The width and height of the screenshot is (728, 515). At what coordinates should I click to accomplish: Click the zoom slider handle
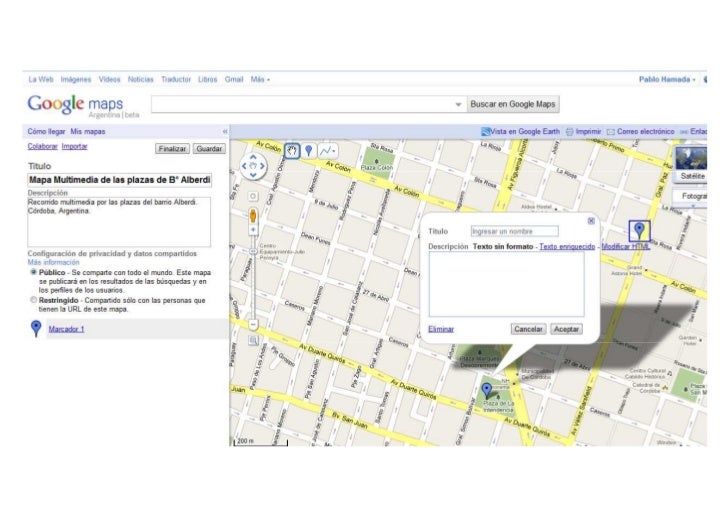[x=253, y=251]
